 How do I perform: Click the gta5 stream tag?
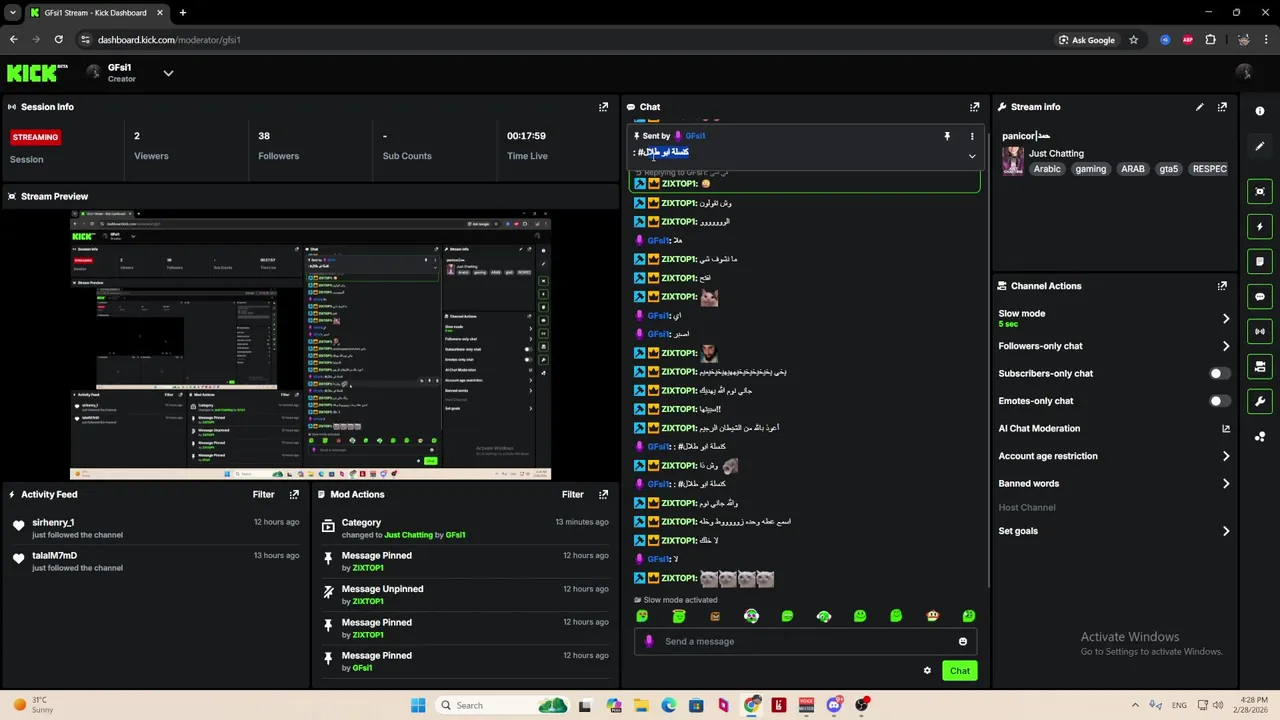pos(1168,169)
